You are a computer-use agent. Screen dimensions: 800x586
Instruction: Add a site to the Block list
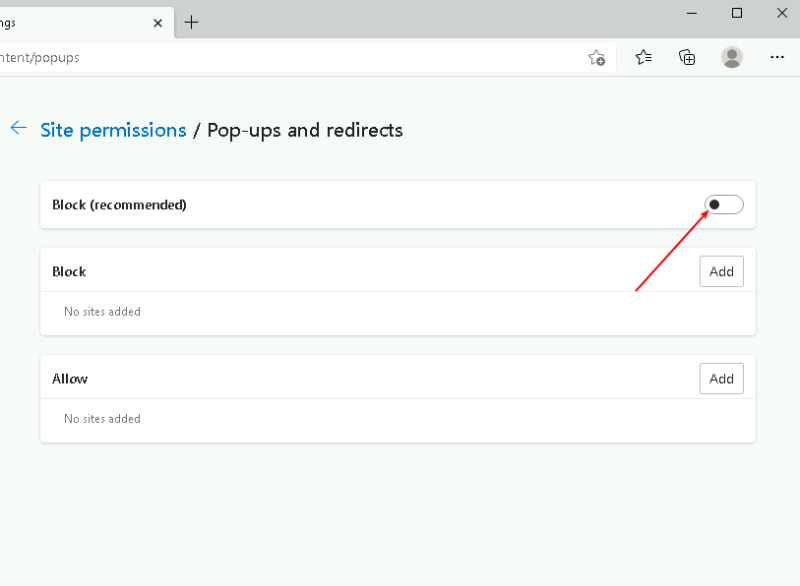click(721, 271)
